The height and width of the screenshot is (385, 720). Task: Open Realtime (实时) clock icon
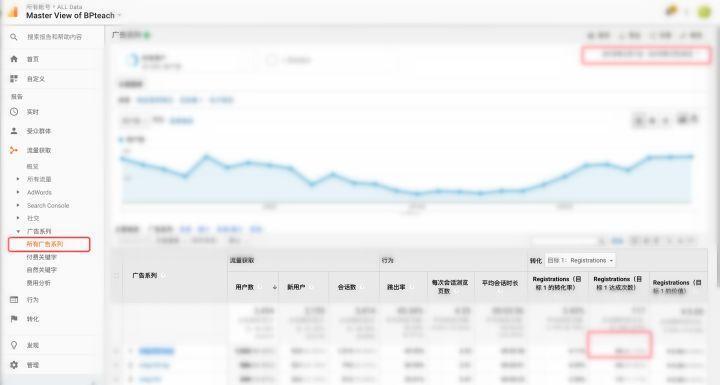point(14,112)
